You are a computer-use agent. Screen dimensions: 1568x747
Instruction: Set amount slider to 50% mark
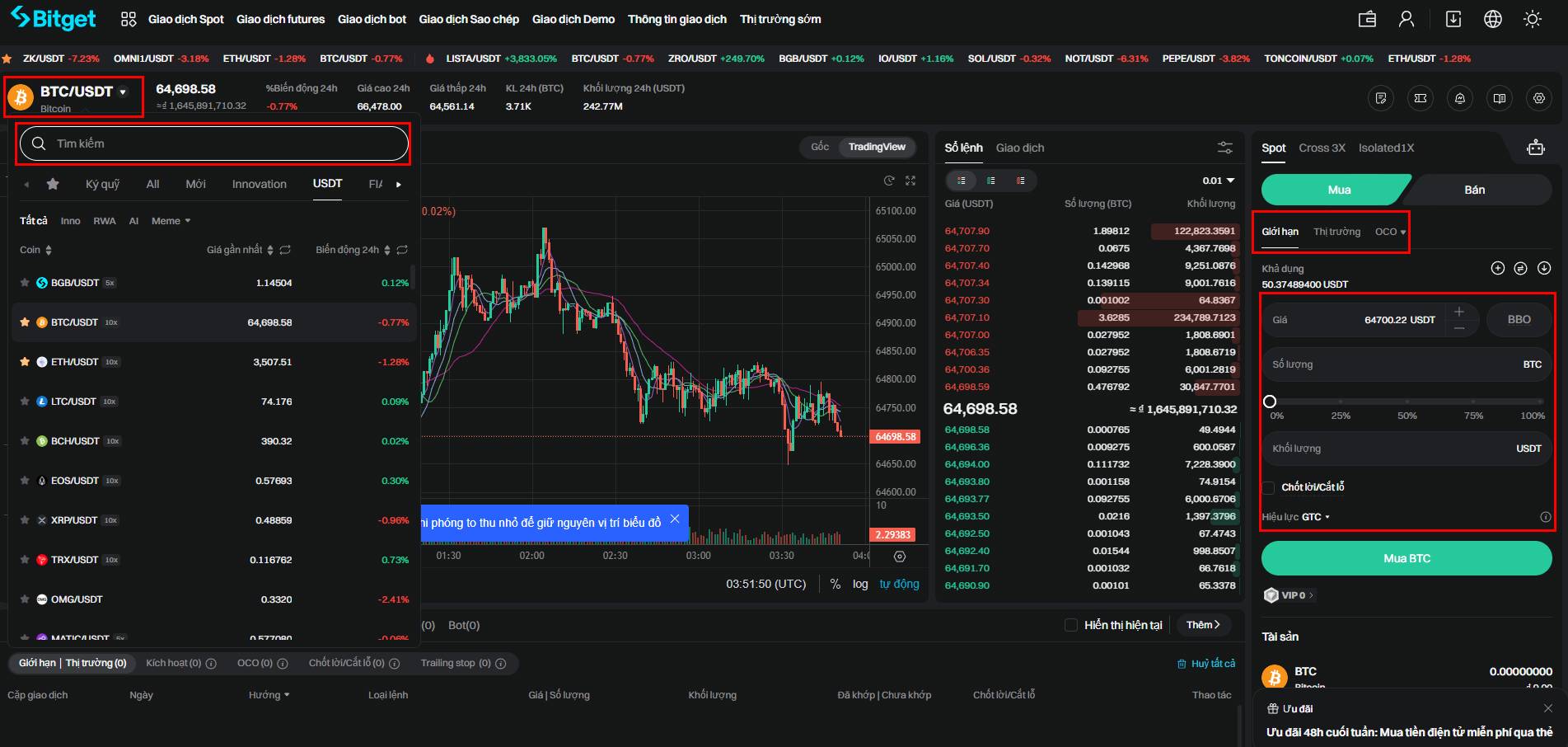coord(1407,402)
